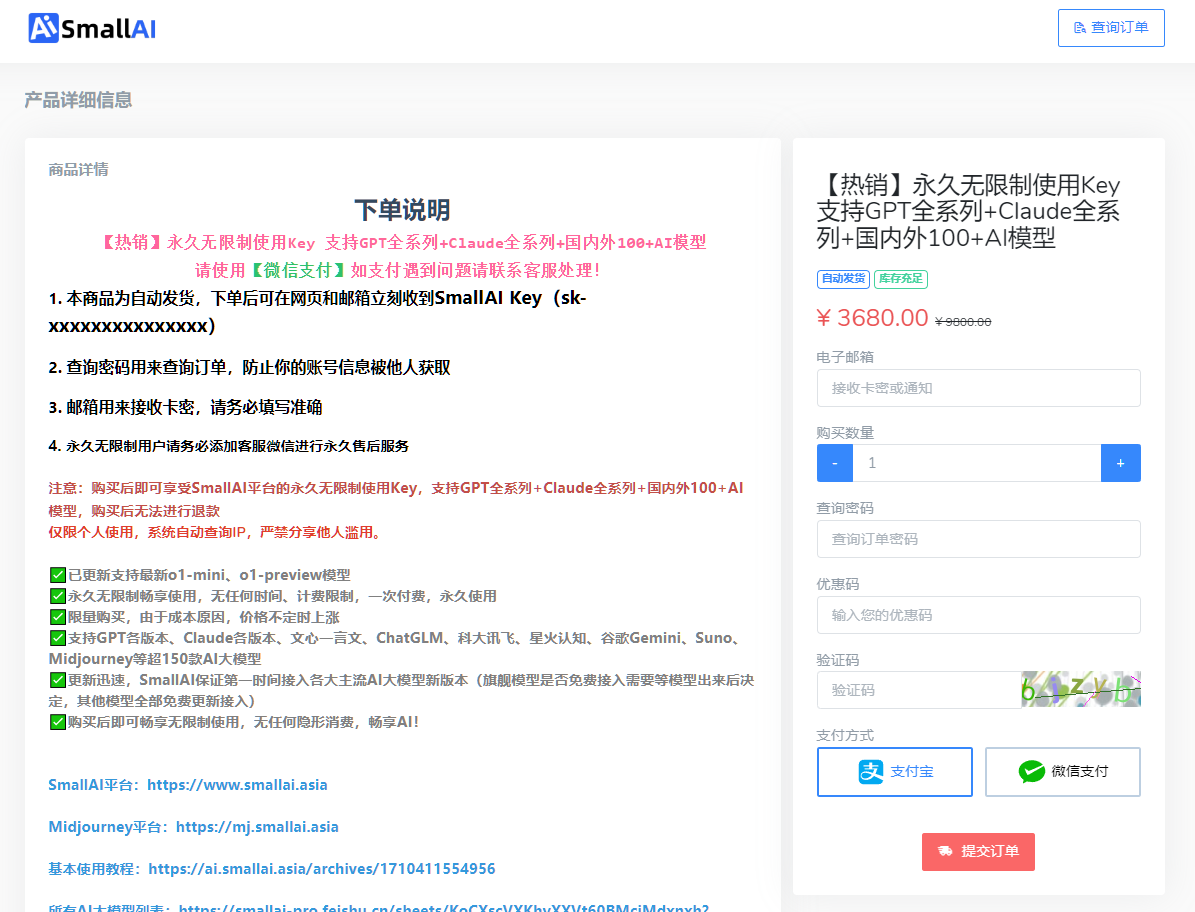Click the 自动发货 tag badge
Viewport: 1195px width, 912px height.
point(843,279)
